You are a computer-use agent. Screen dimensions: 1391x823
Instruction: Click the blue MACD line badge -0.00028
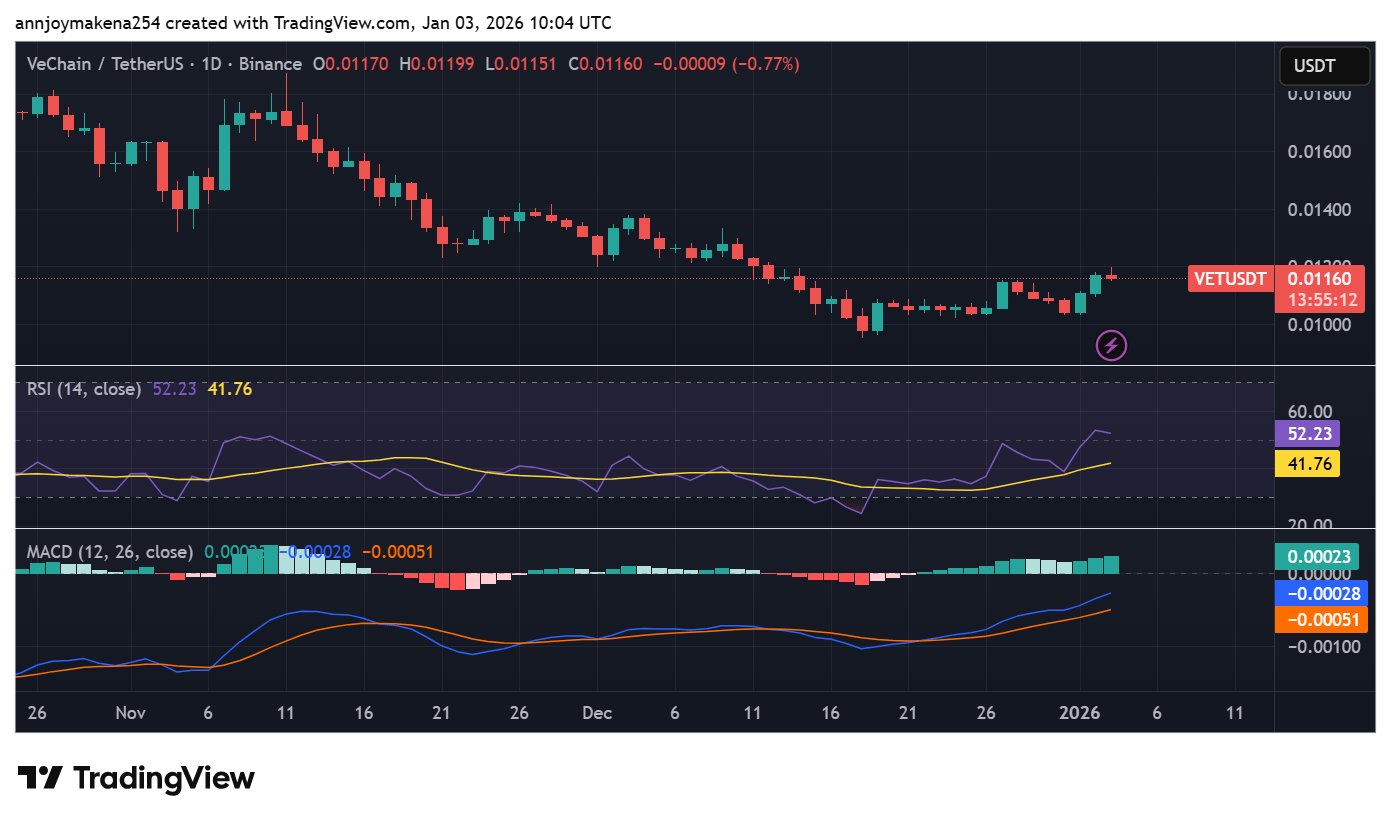tap(1321, 593)
